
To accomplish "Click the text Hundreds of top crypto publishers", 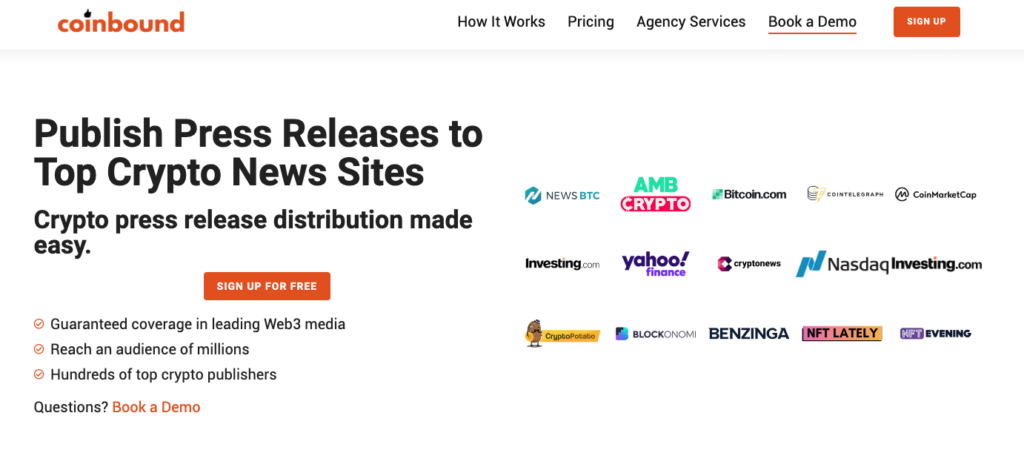I will pos(163,375).
